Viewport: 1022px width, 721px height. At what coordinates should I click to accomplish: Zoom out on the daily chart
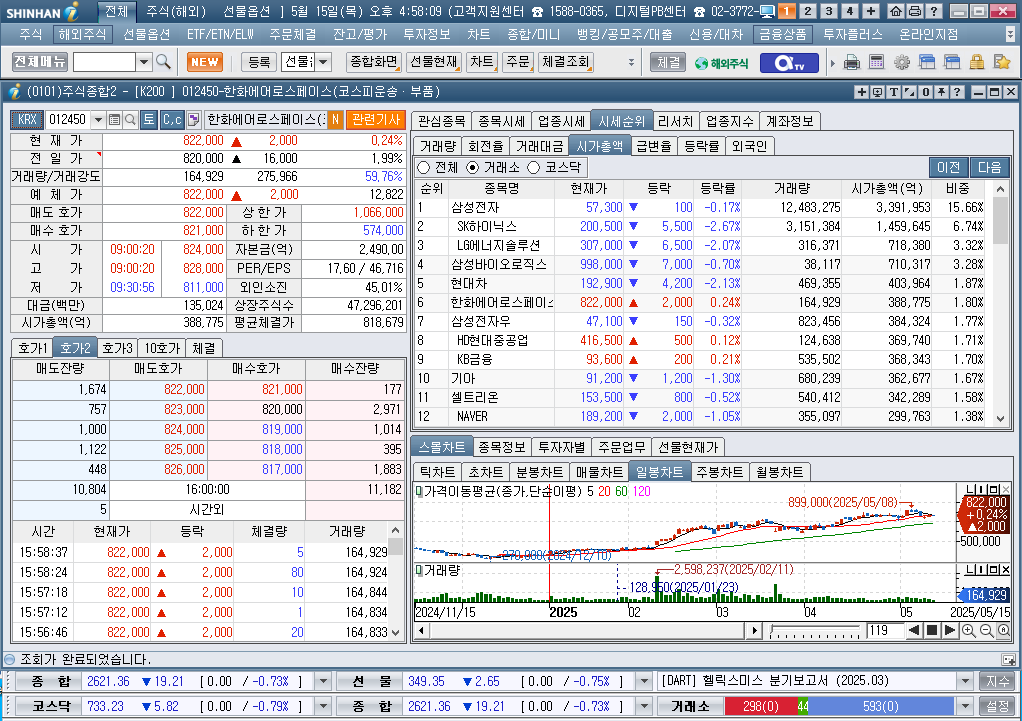pyautogui.click(x=987, y=630)
